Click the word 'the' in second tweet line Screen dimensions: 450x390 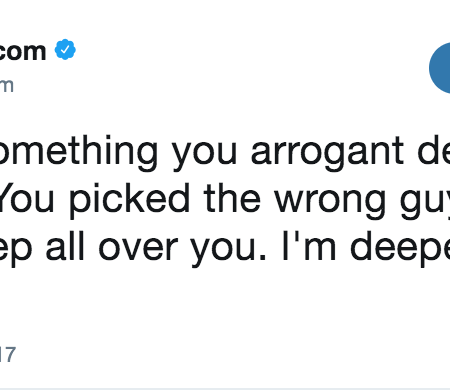[x=232, y=199]
